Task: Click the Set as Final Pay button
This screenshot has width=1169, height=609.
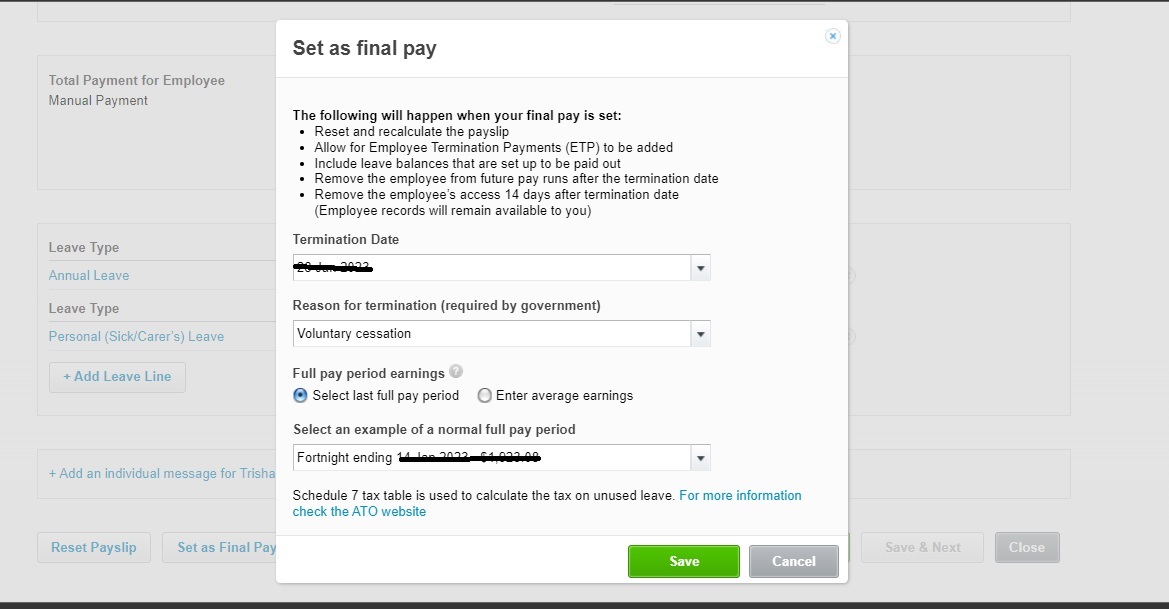Action: pos(222,547)
